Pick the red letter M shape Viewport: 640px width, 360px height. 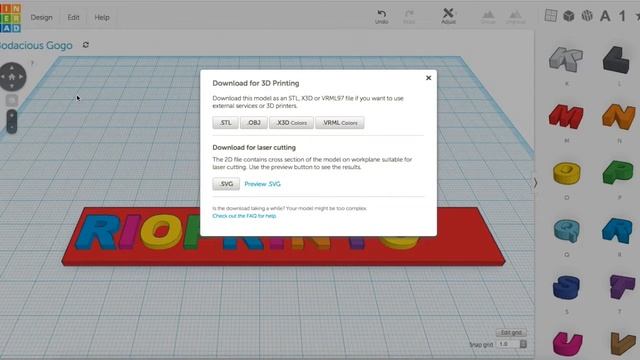click(566, 116)
